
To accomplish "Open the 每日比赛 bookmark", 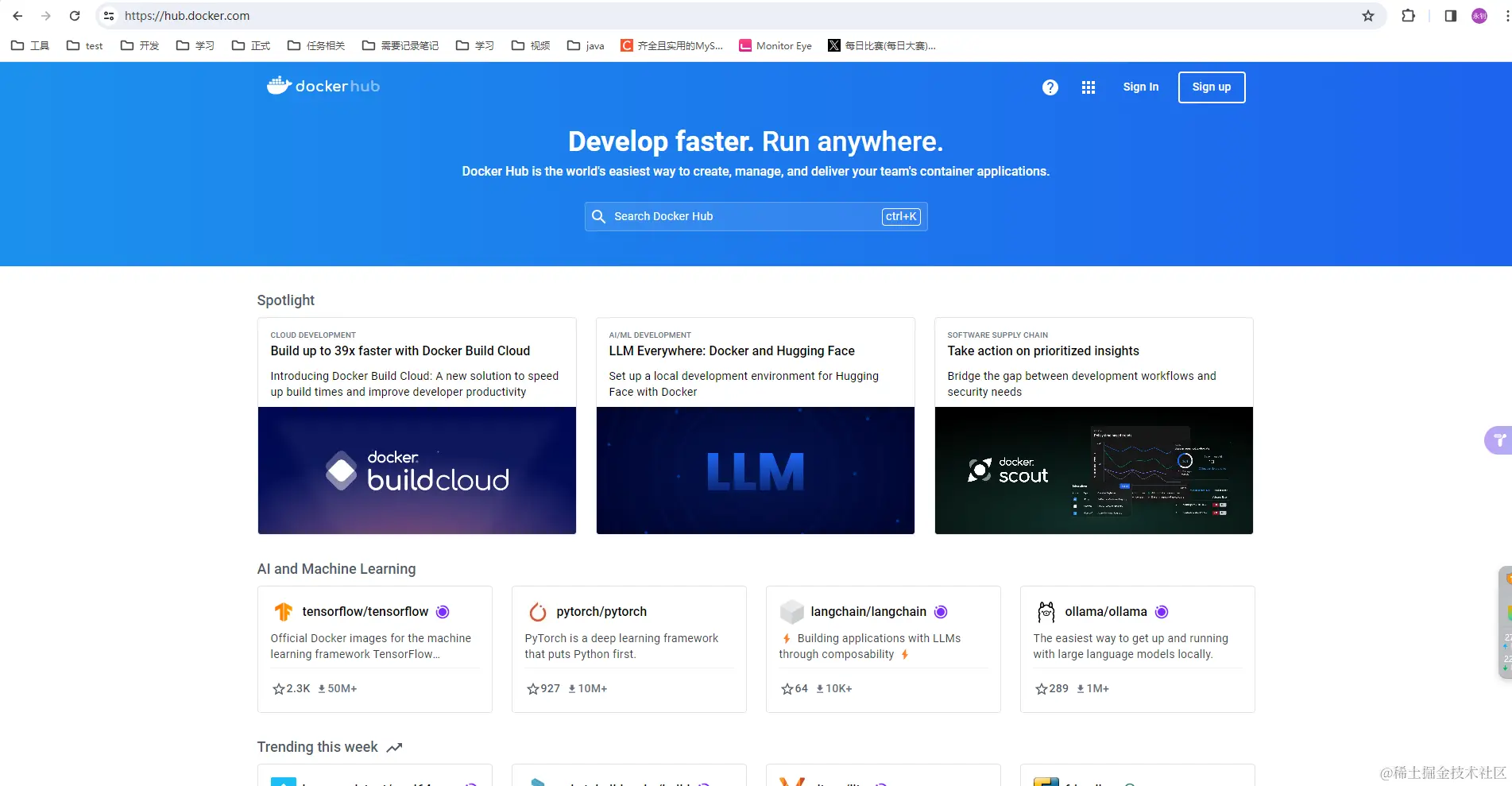I will point(882,45).
